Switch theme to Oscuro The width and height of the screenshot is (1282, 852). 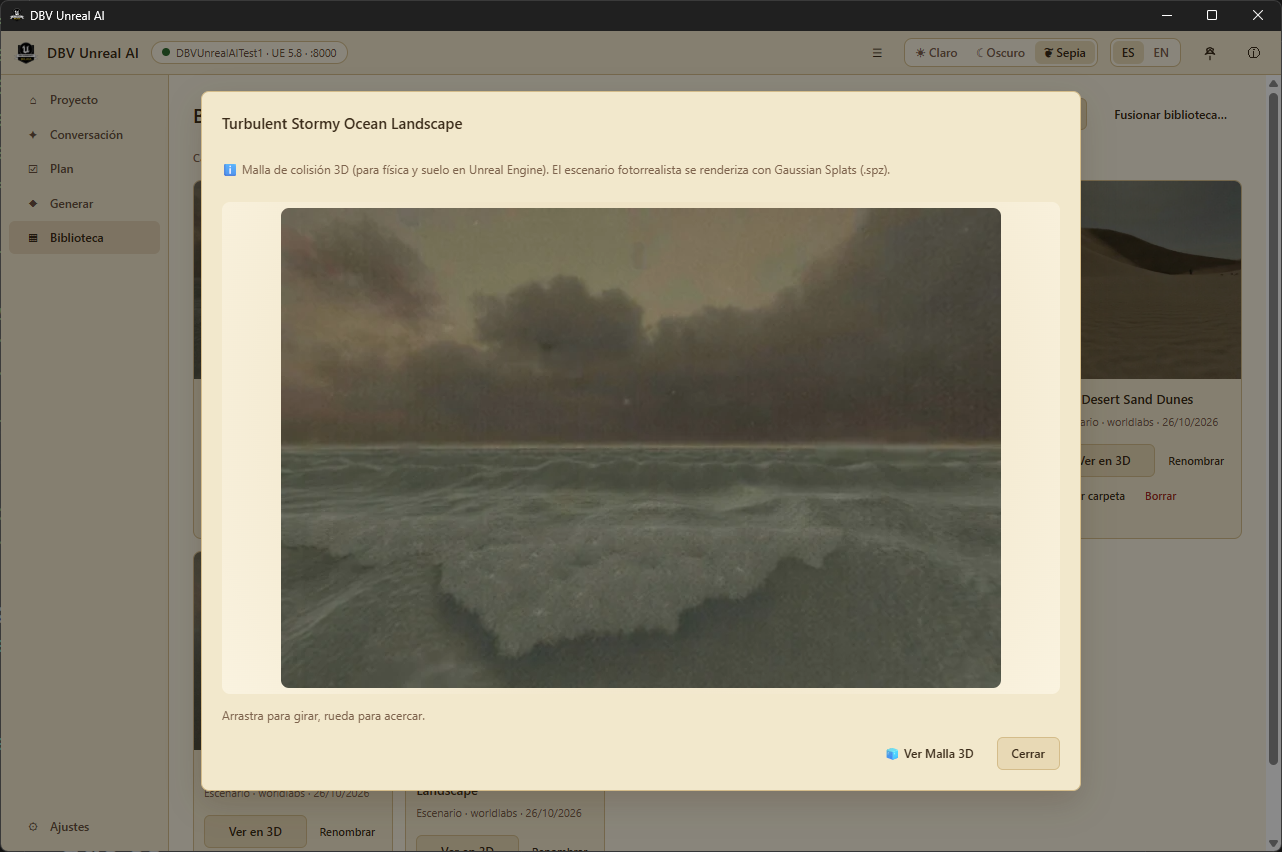tap(1000, 53)
